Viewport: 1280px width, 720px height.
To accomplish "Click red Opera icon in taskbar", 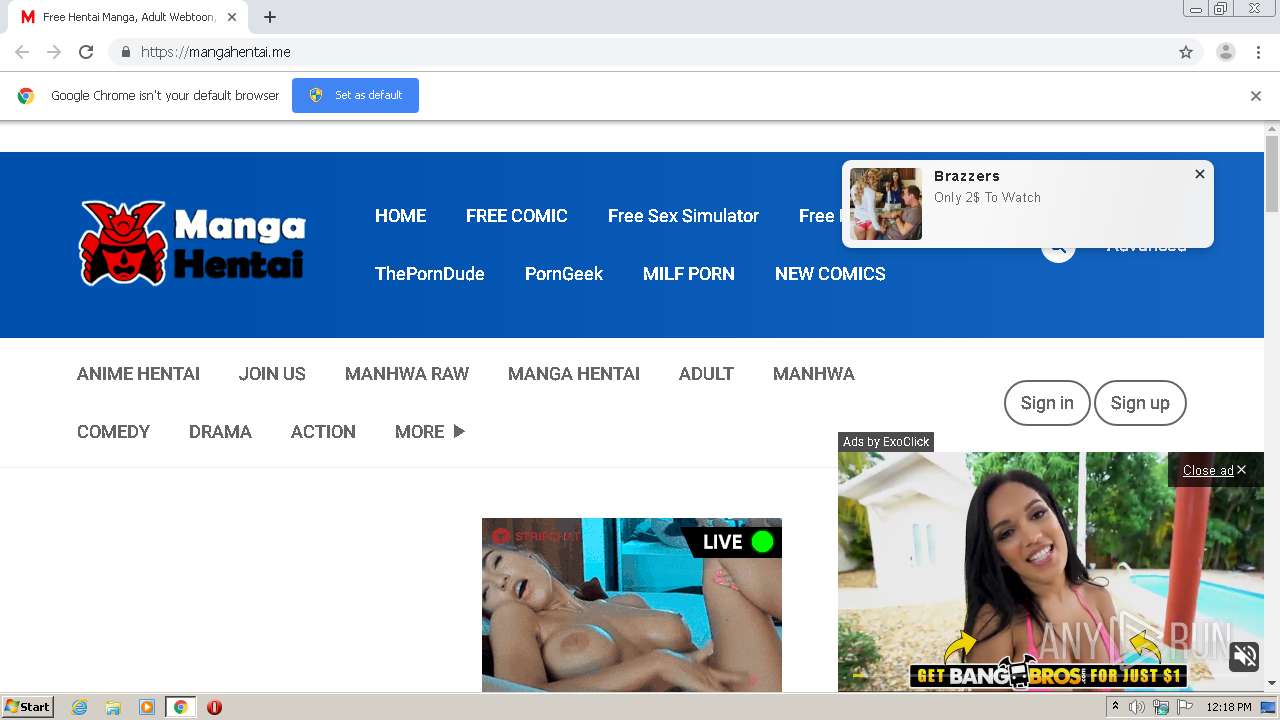I will pos(214,707).
